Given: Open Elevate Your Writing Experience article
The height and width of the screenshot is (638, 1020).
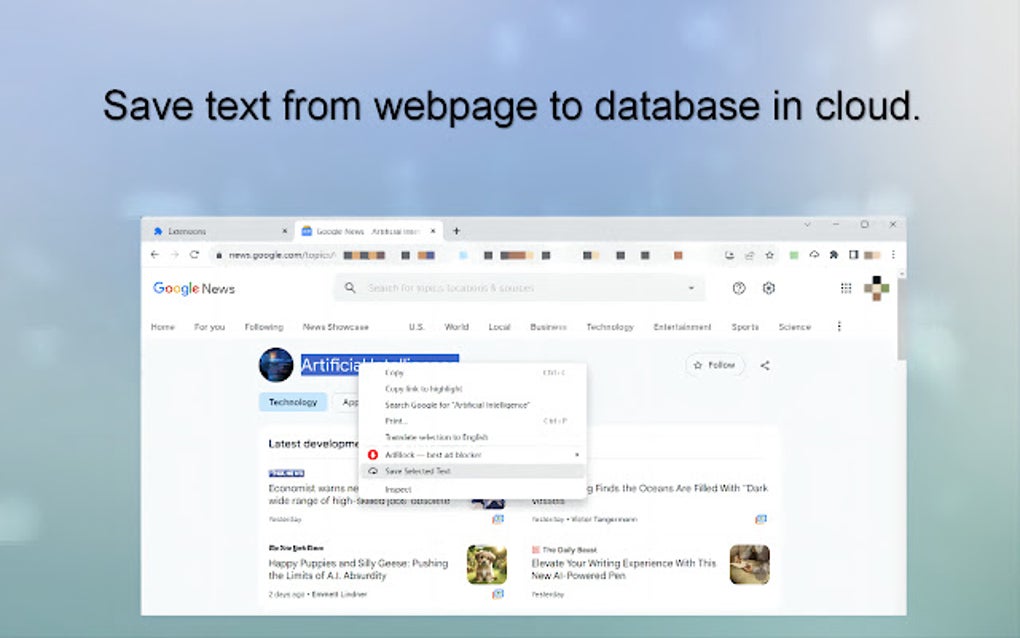Looking at the screenshot, I should pyautogui.click(x=623, y=570).
